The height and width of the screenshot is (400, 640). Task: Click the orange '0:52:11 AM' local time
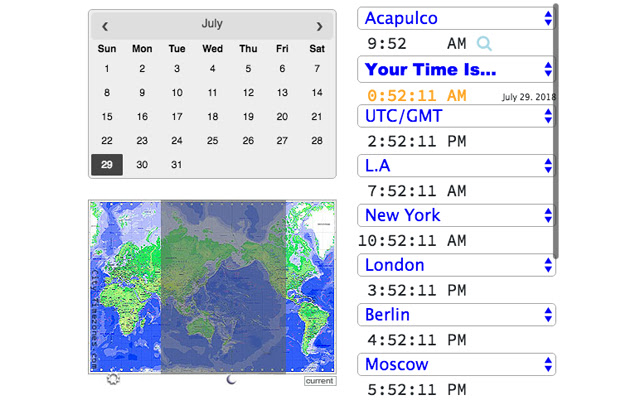click(417, 96)
